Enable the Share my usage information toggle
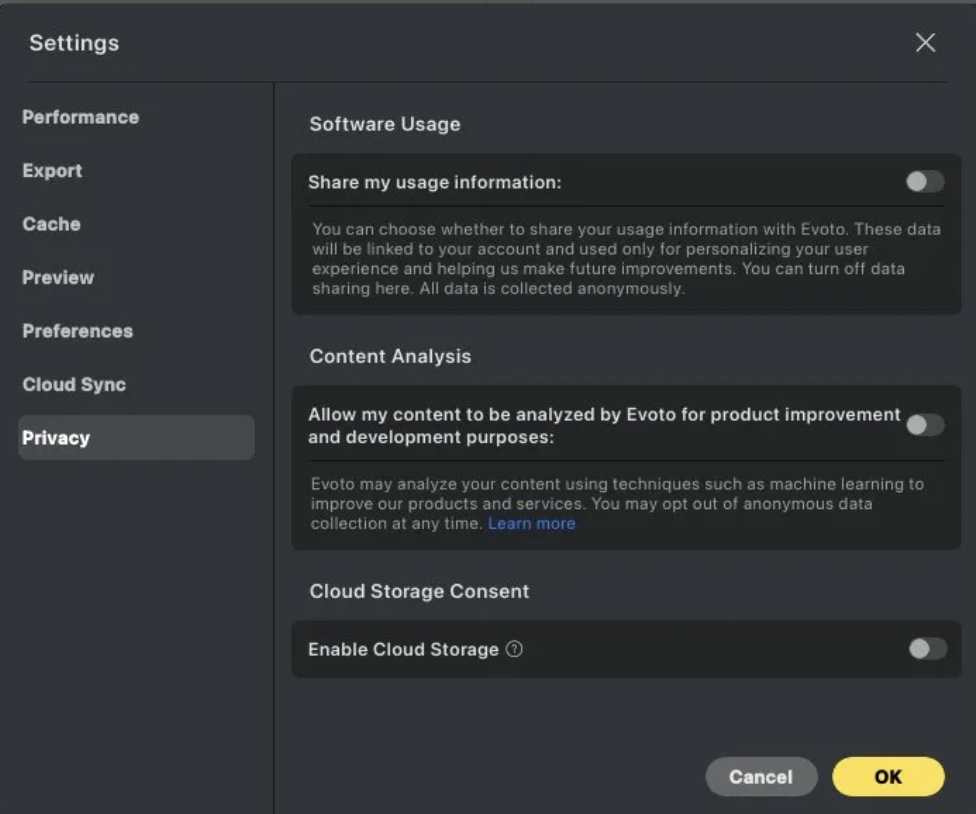The width and height of the screenshot is (976, 814). (923, 181)
